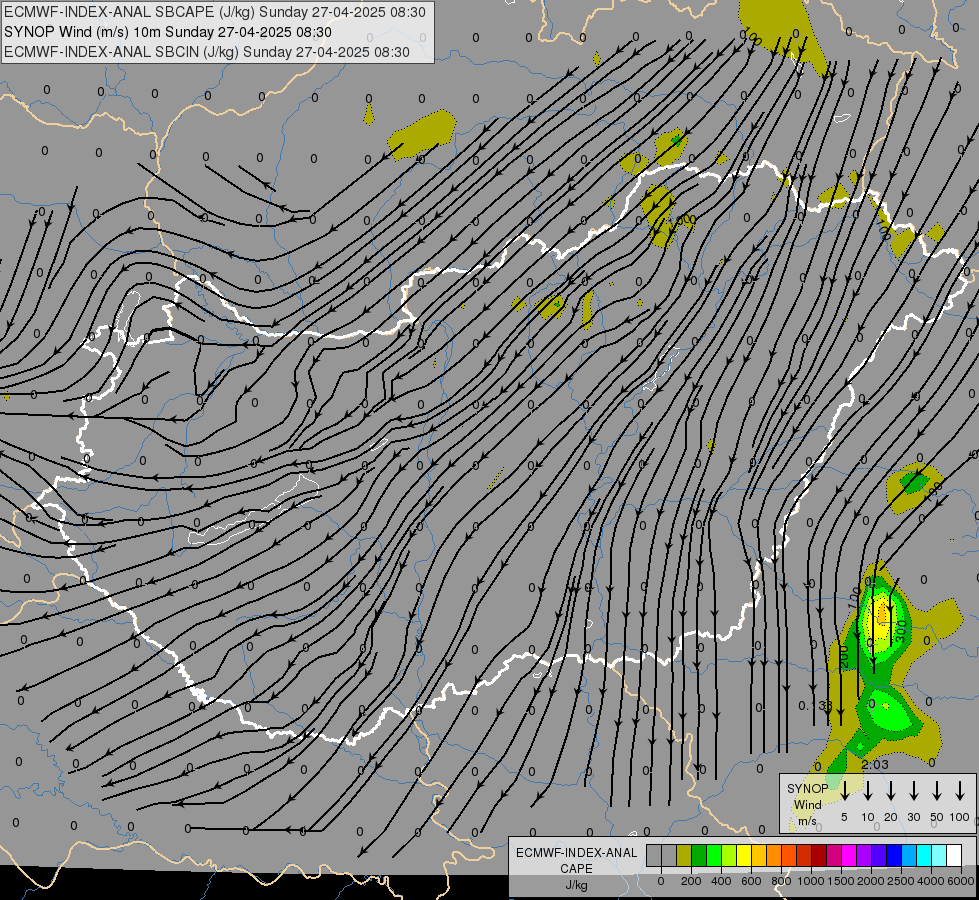Click the SYNOP label in the wind legend
Image resolution: width=979 pixels, height=900 pixels.
[807, 788]
